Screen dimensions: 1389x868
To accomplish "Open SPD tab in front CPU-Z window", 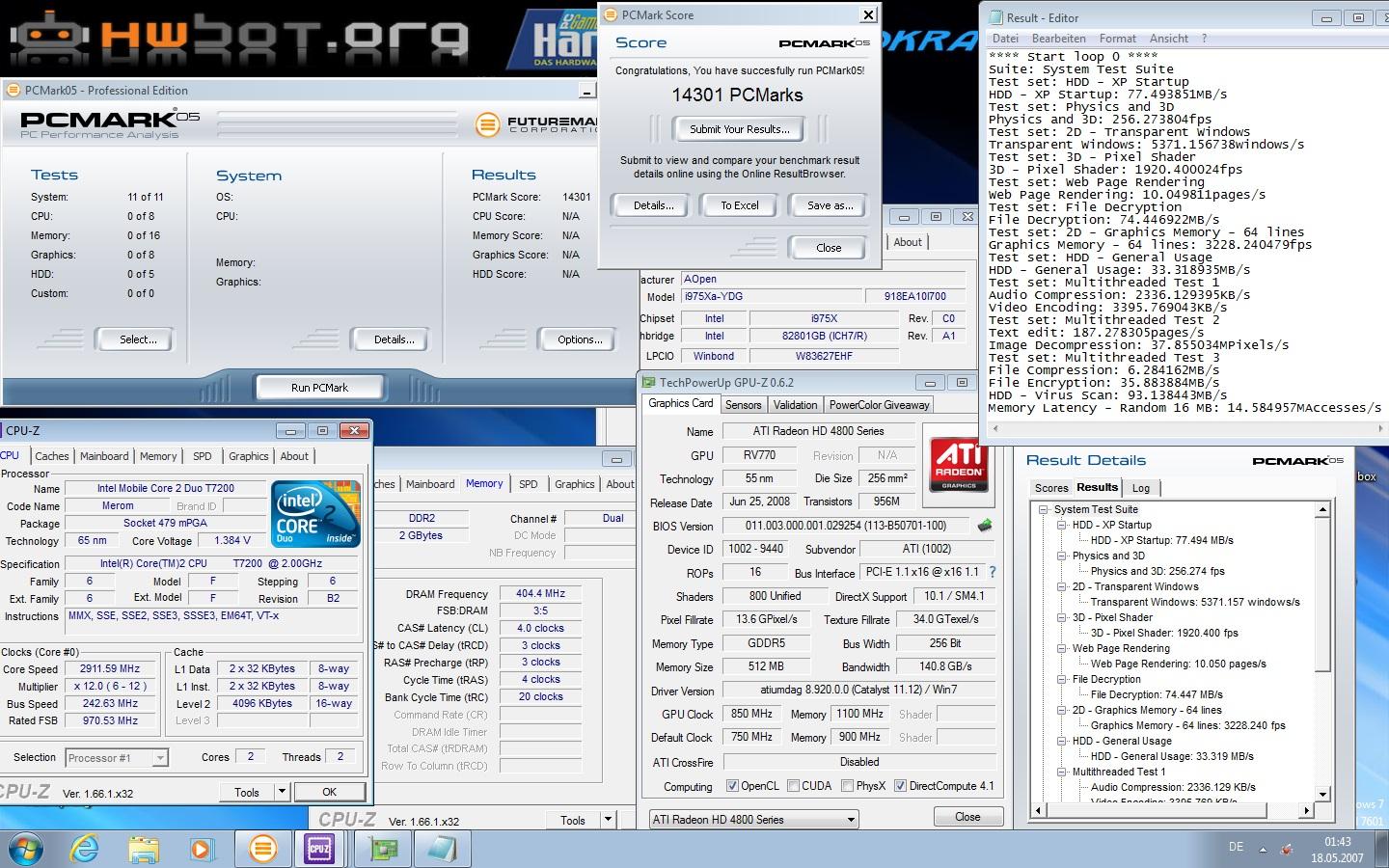I will click(202, 456).
